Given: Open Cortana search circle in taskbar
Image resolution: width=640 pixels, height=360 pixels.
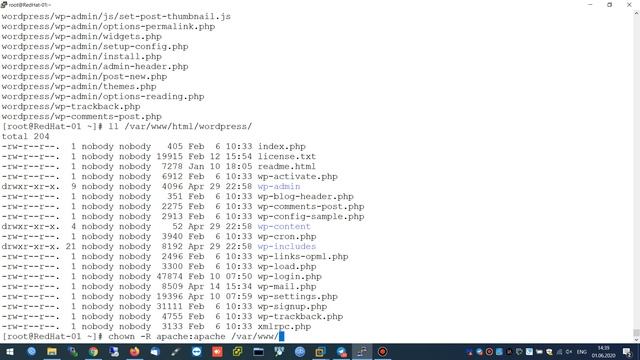Looking at the screenshot, I should [31, 351].
